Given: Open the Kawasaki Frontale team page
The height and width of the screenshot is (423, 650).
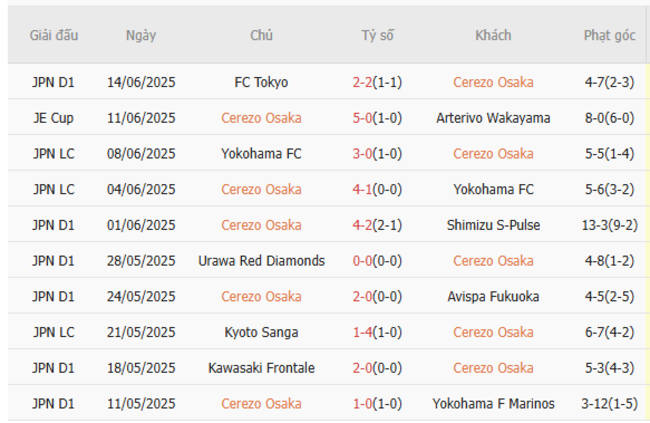Looking at the screenshot, I should (261, 368).
